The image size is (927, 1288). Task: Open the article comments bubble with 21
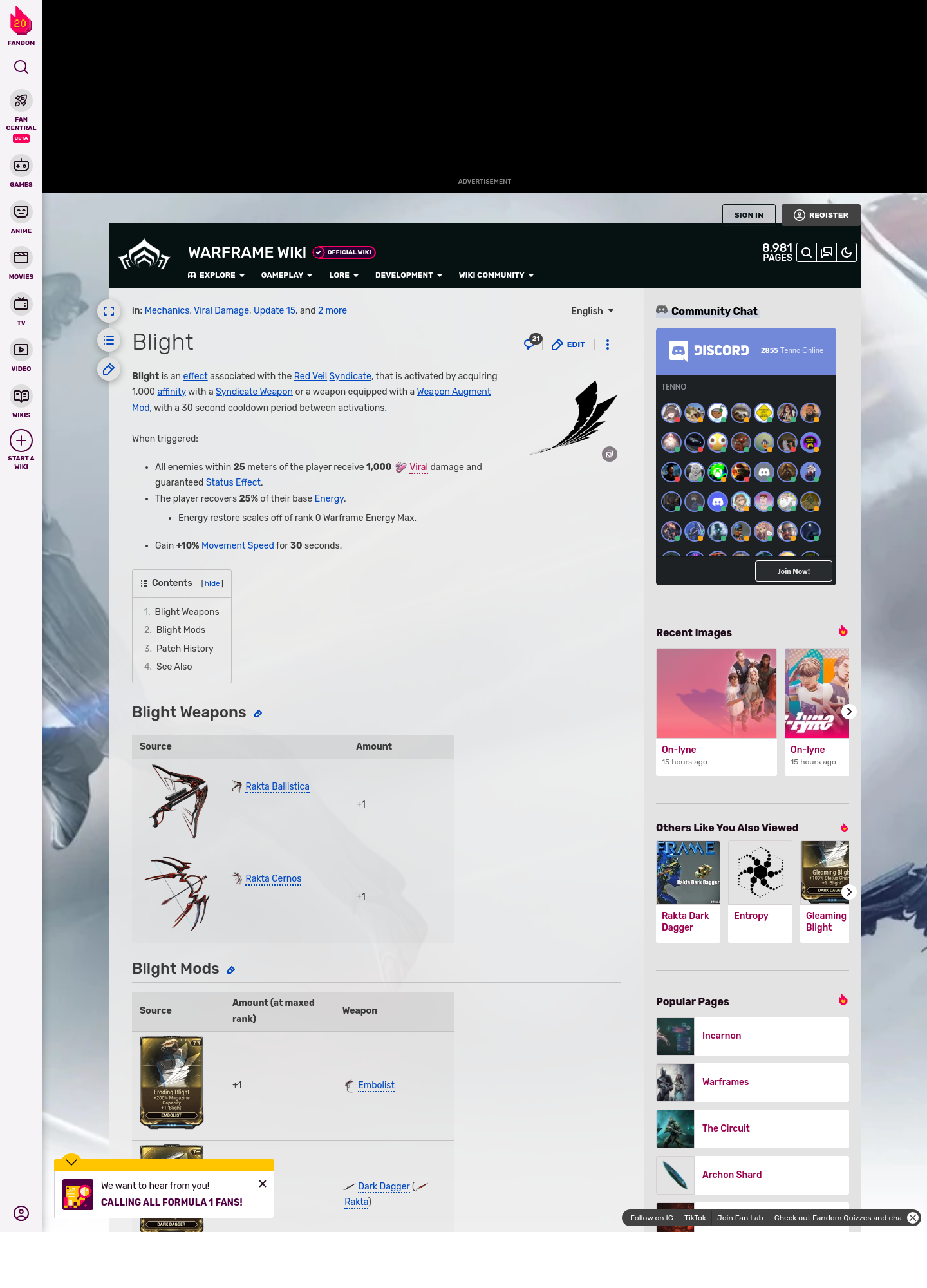(531, 343)
